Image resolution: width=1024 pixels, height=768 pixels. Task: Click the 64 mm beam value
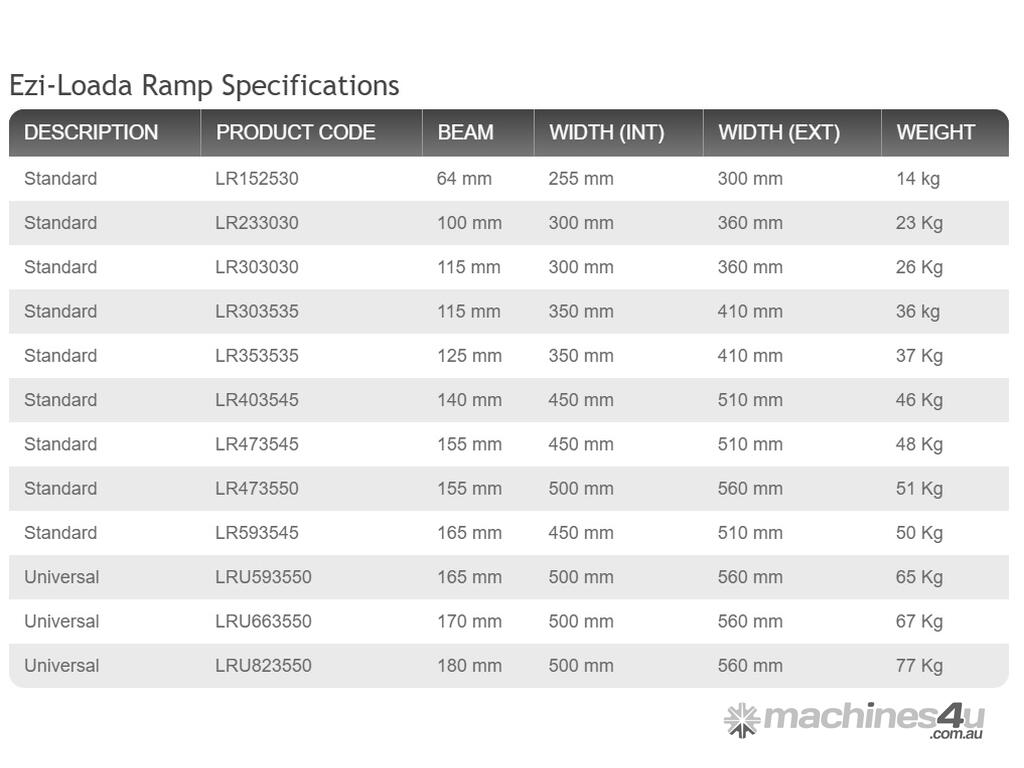point(464,179)
